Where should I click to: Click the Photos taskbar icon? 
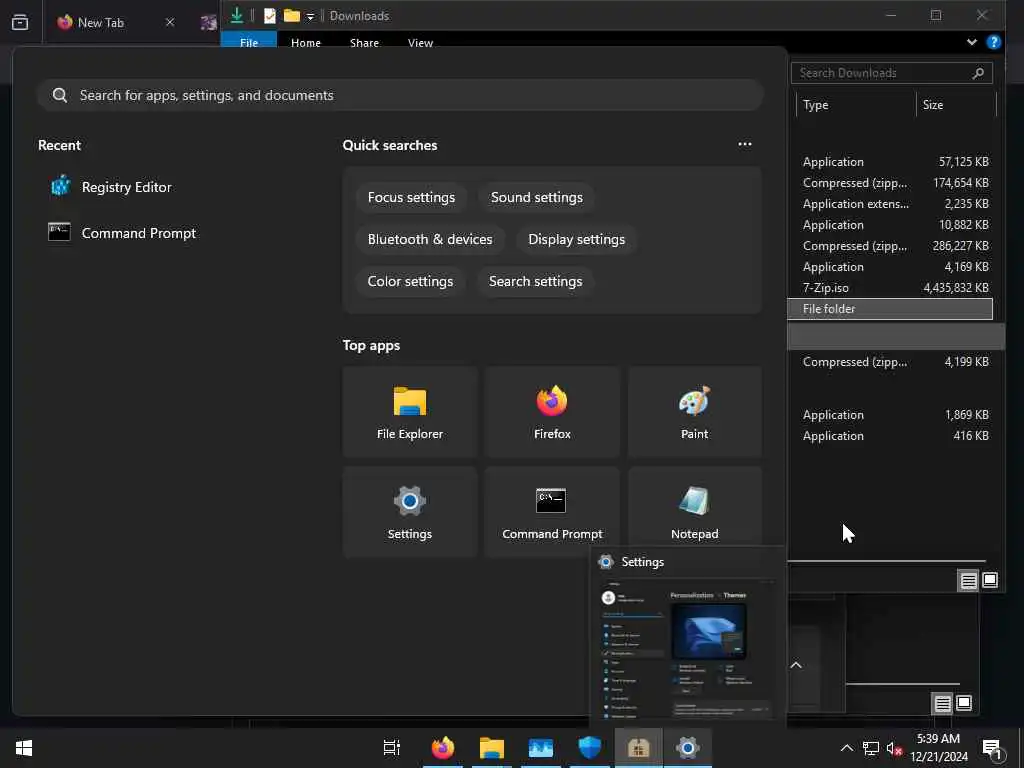click(x=540, y=748)
